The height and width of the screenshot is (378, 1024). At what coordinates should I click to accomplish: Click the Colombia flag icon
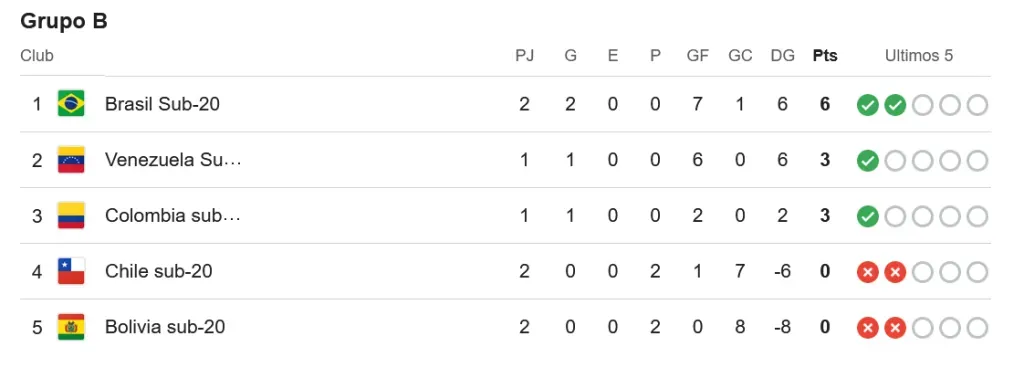click(71, 215)
